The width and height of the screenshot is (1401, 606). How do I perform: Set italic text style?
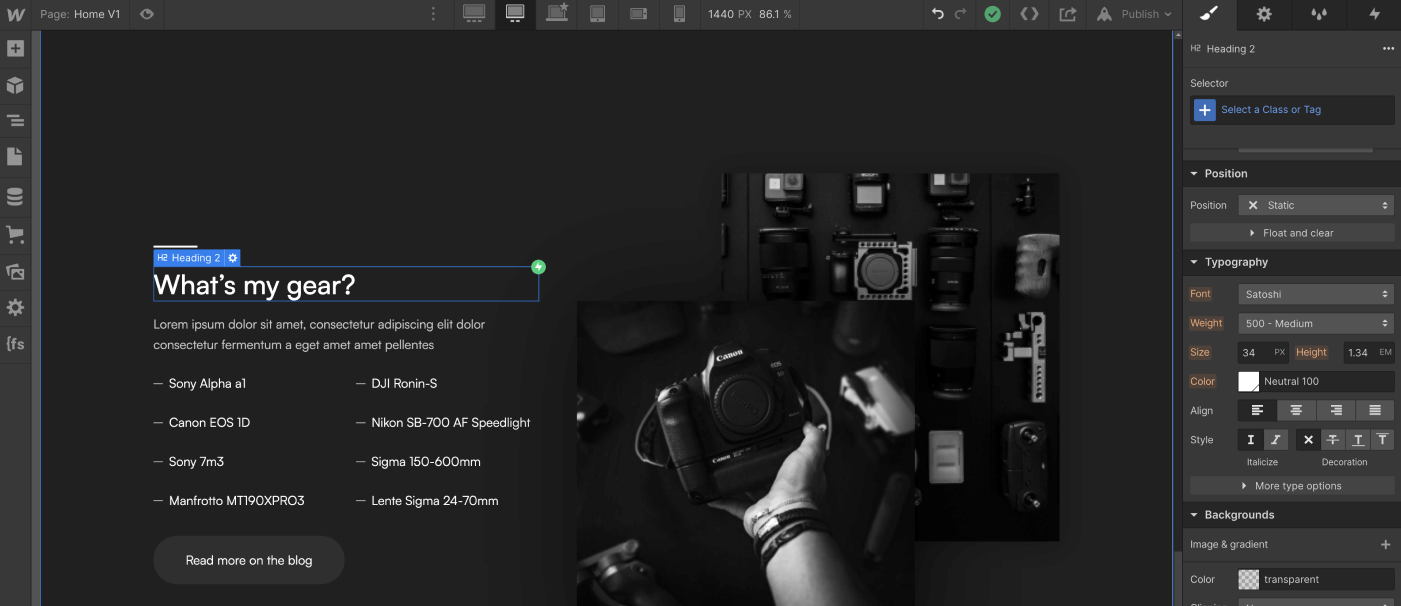click(1275, 439)
